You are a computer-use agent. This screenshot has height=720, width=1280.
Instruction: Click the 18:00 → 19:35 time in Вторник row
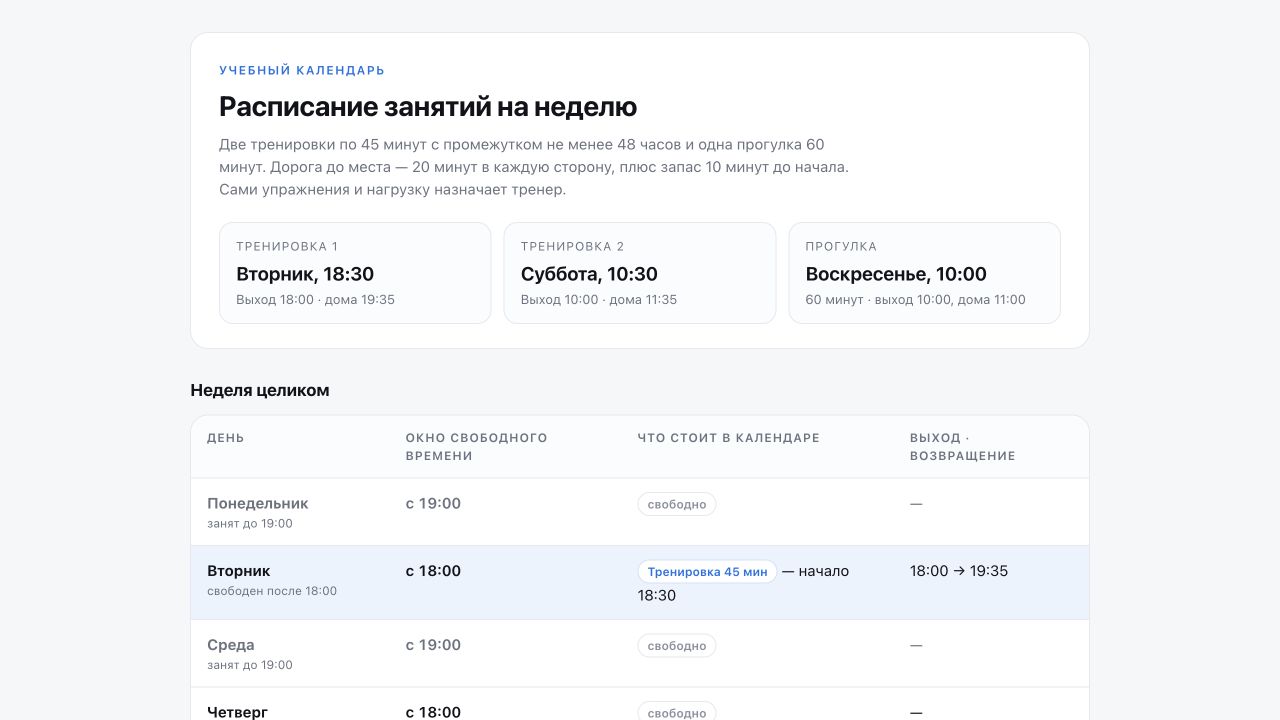point(959,571)
